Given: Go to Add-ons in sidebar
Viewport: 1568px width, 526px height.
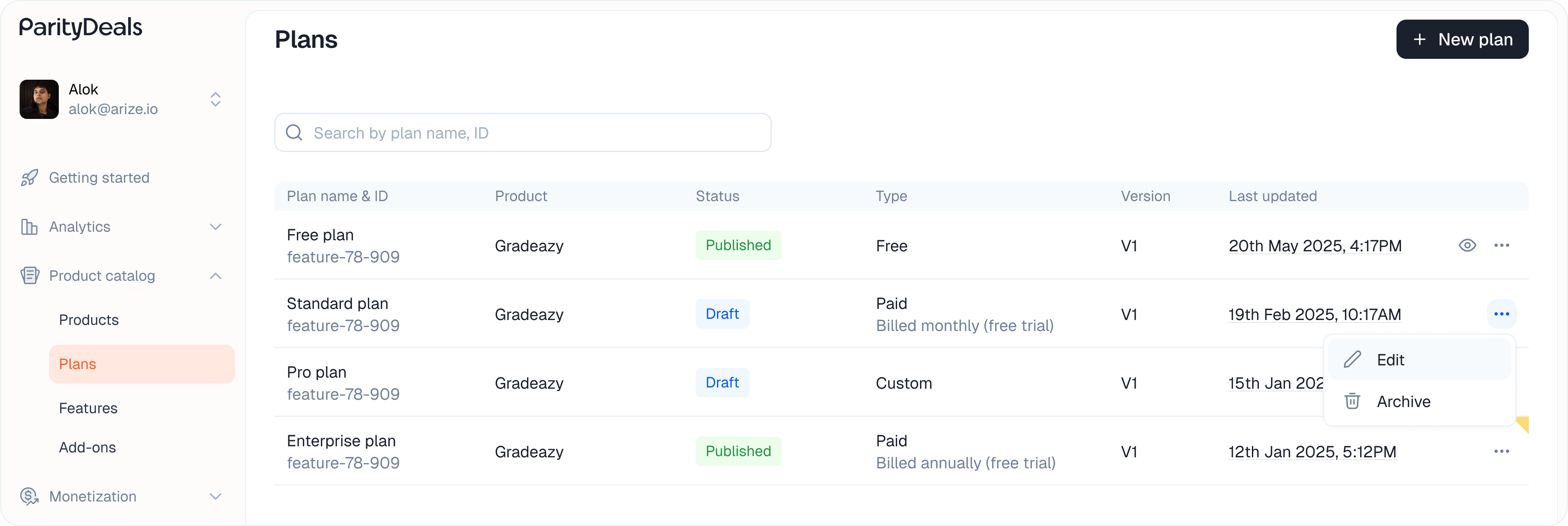Looking at the screenshot, I should 88,448.
